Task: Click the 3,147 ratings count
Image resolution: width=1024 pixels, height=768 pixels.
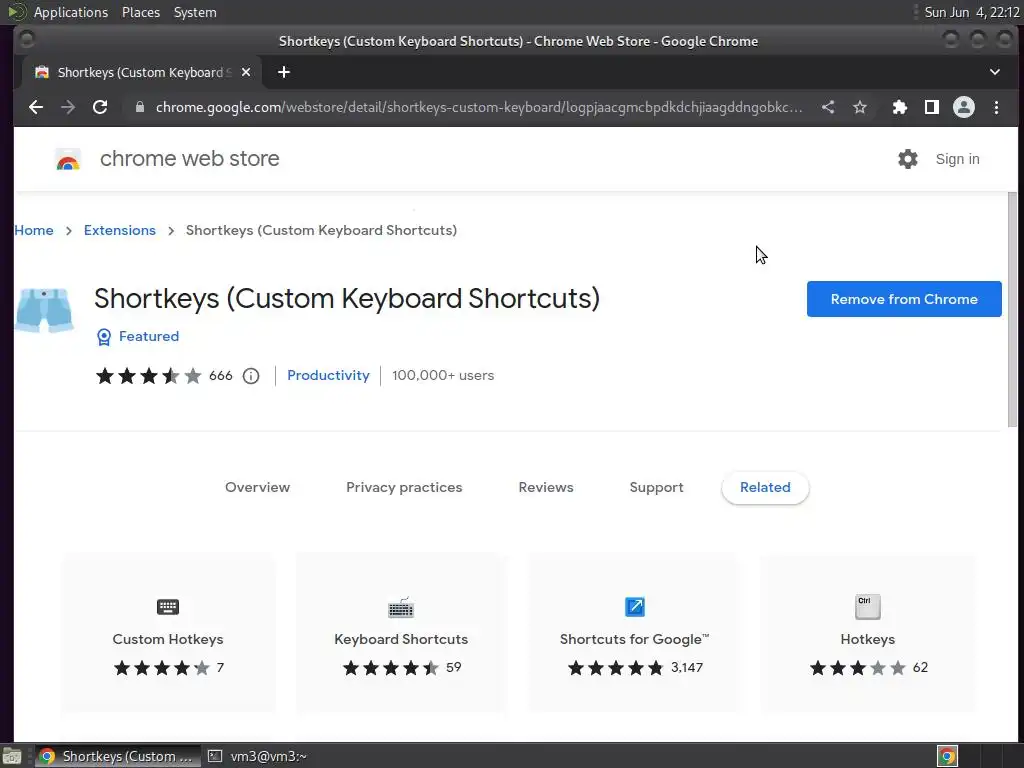Action: pyautogui.click(x=687, y=667)
